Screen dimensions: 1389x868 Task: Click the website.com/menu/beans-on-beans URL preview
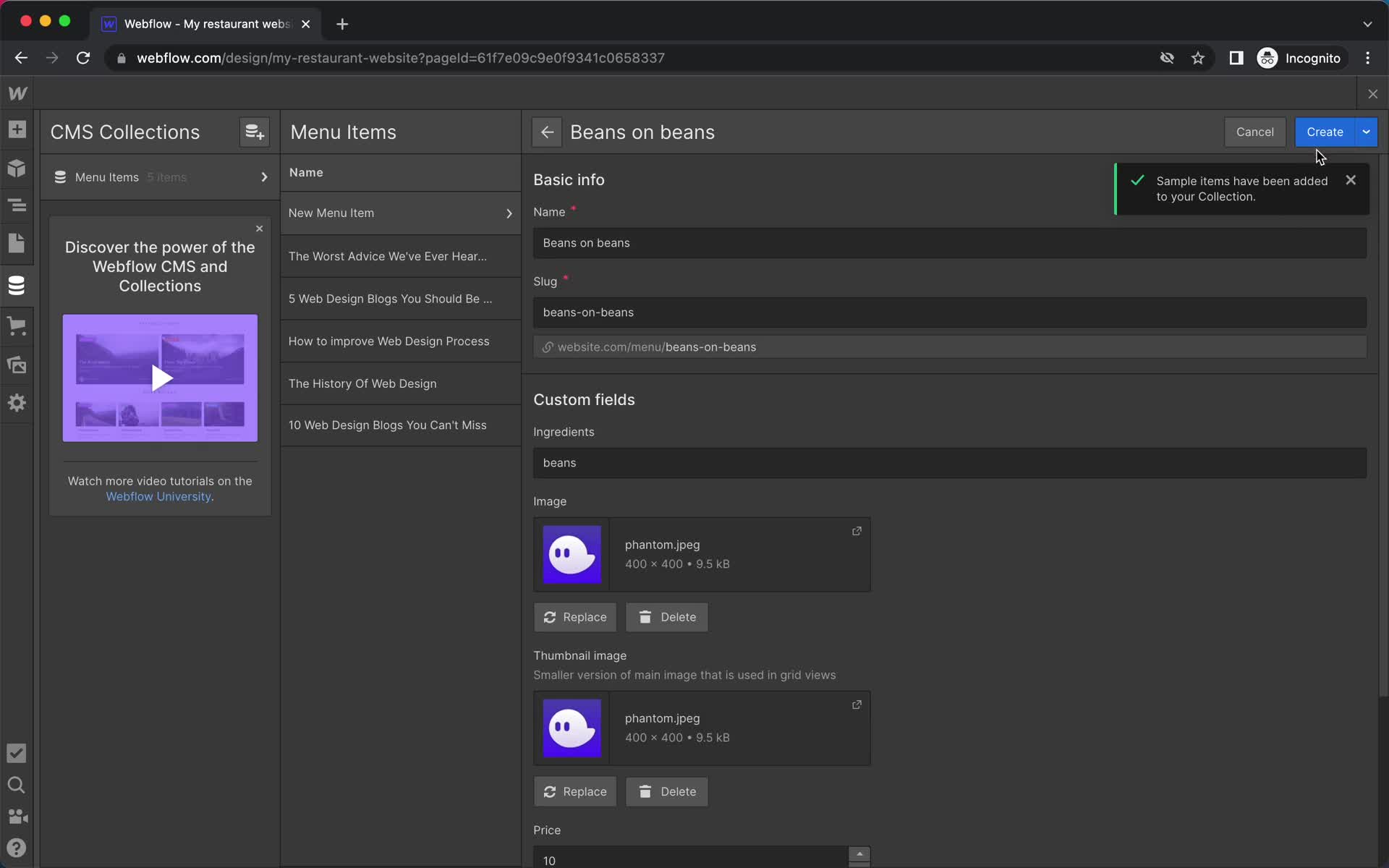(949, 347)
